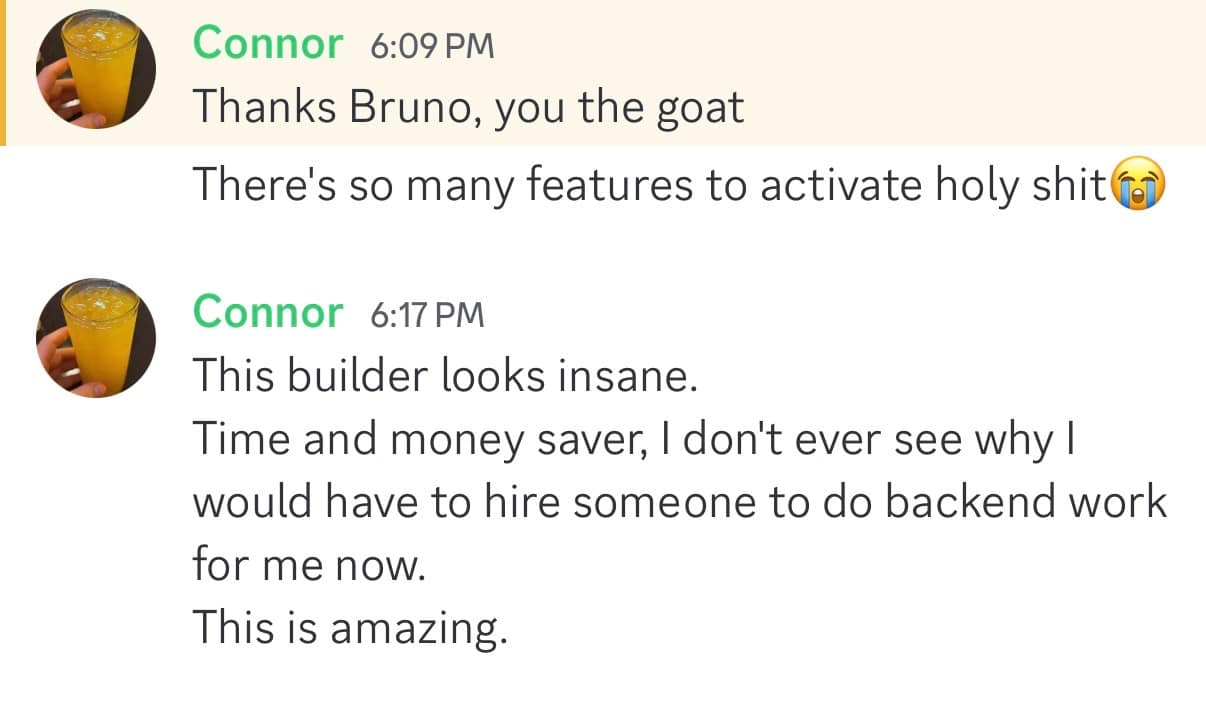Click the 6:17 PM timestamp
This screenshot has width=1206, height=703.
coord(427,315)
